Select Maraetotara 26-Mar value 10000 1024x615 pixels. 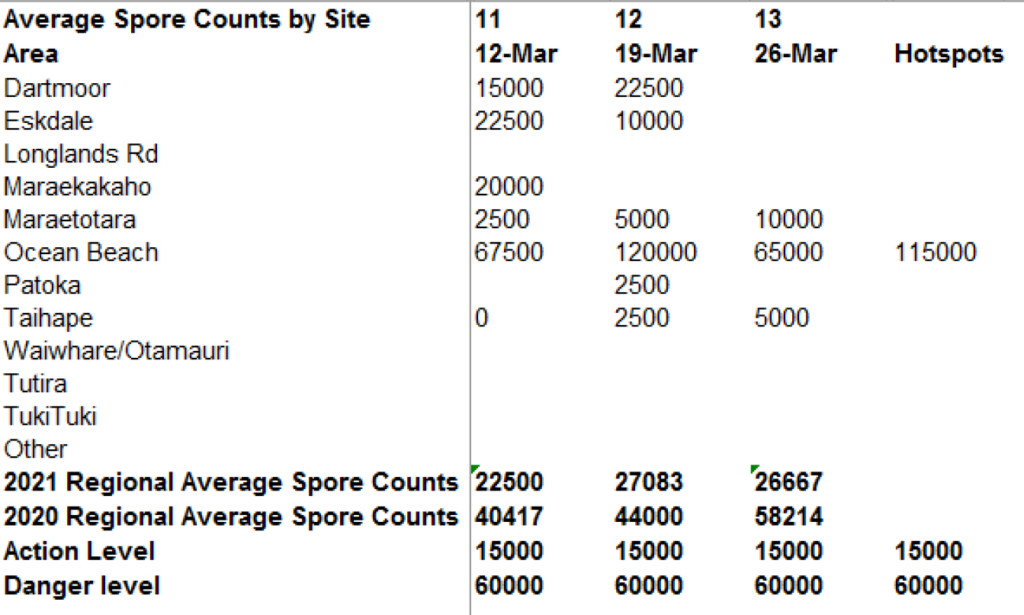pyautogui.click(x=789, y=220)
